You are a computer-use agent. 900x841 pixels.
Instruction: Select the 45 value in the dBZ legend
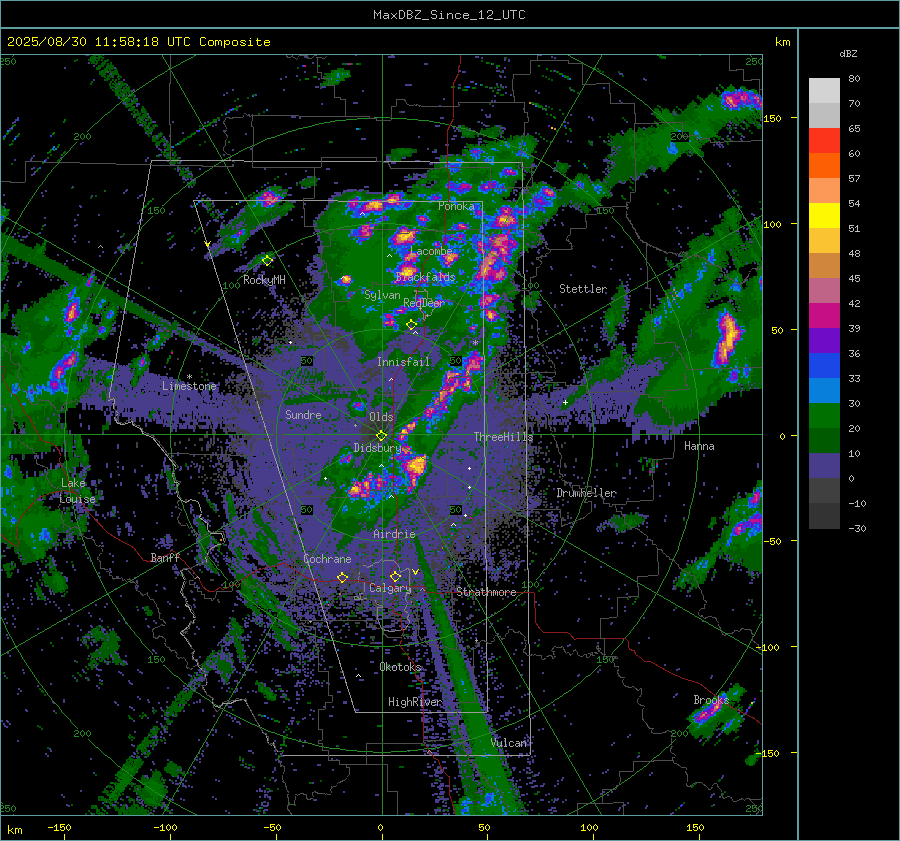click(x=854, y=278)
